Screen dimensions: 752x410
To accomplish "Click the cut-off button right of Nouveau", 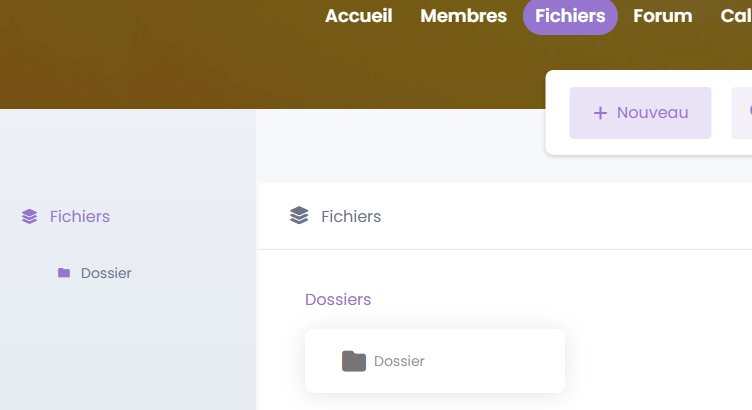I will coord(741,113).
